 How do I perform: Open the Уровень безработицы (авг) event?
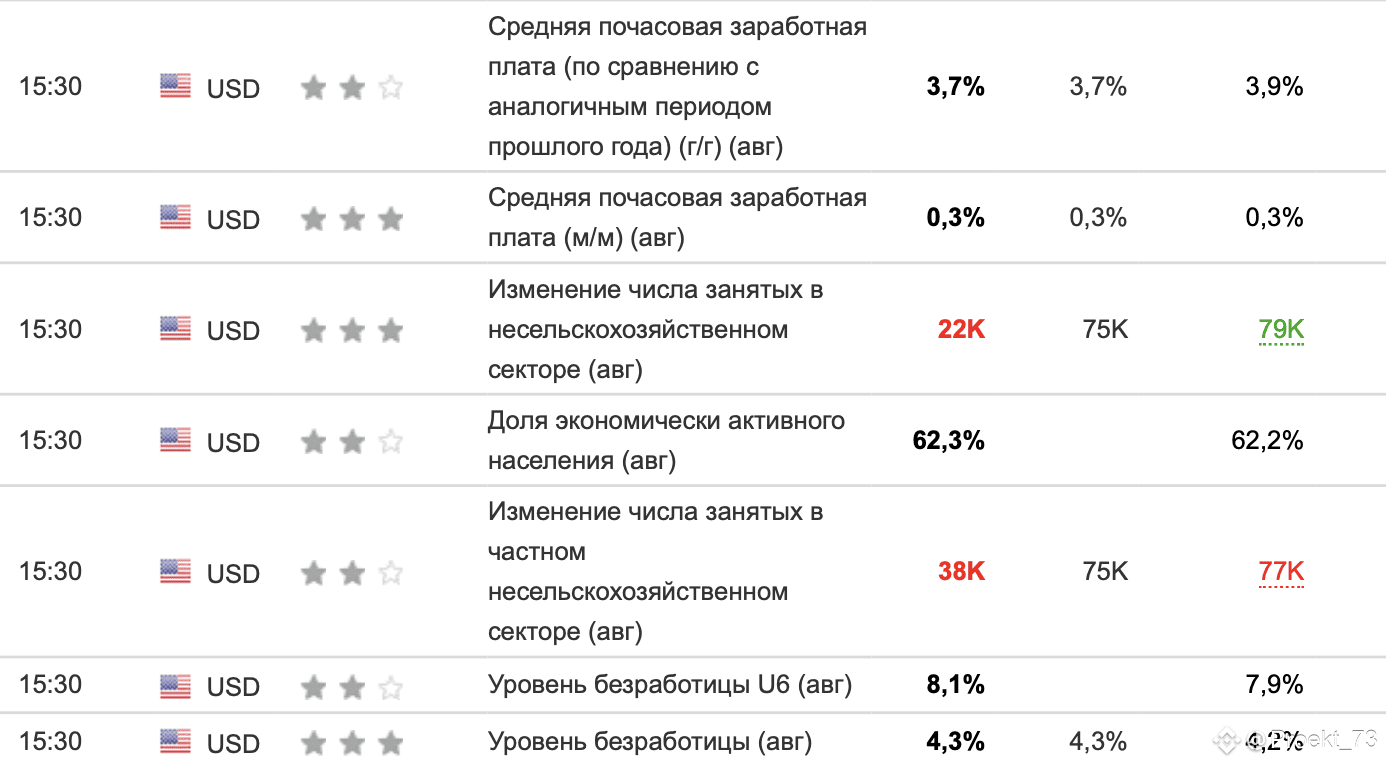coord(650,742)
